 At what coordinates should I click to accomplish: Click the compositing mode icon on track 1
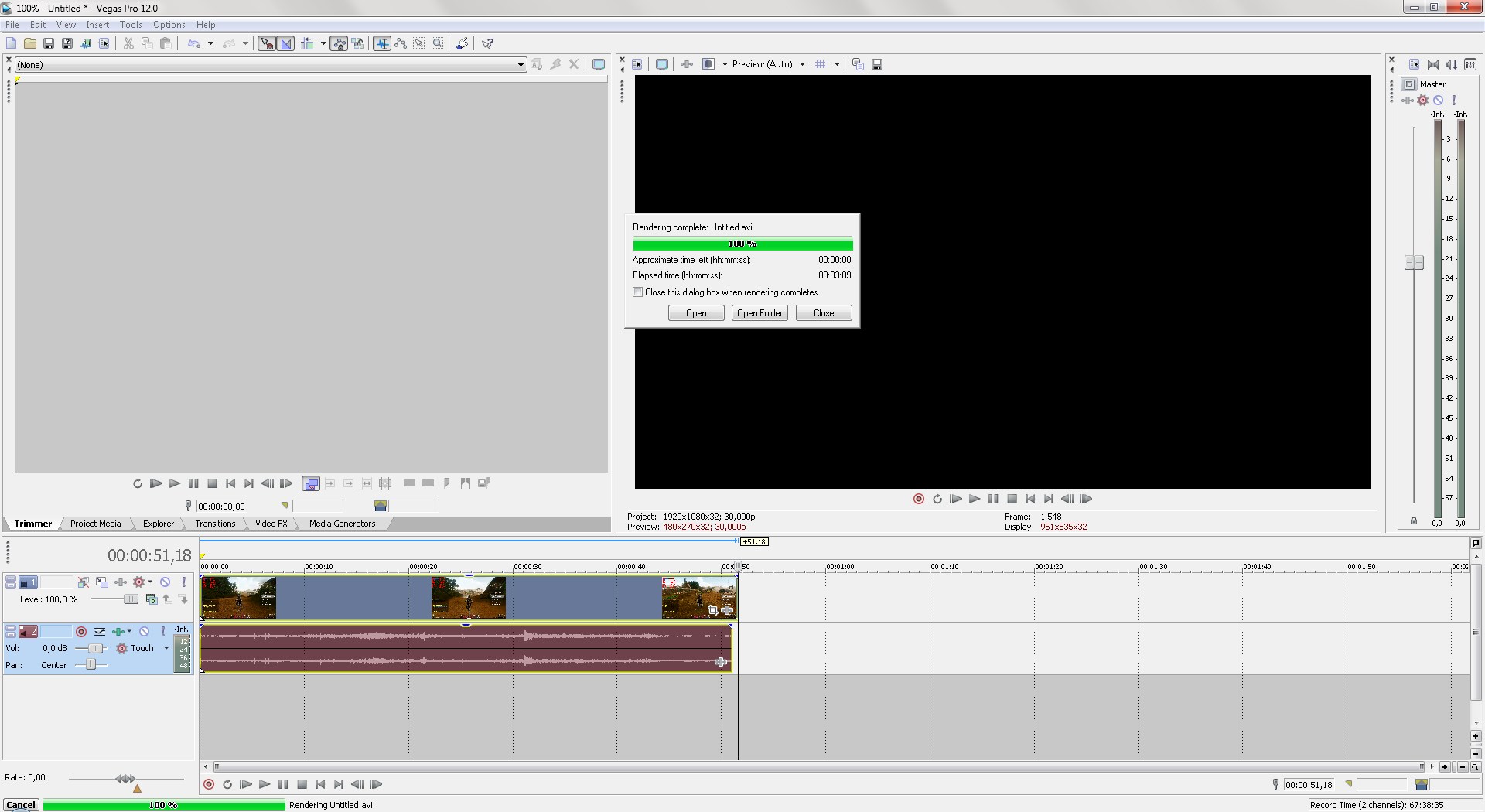(151, 599)
